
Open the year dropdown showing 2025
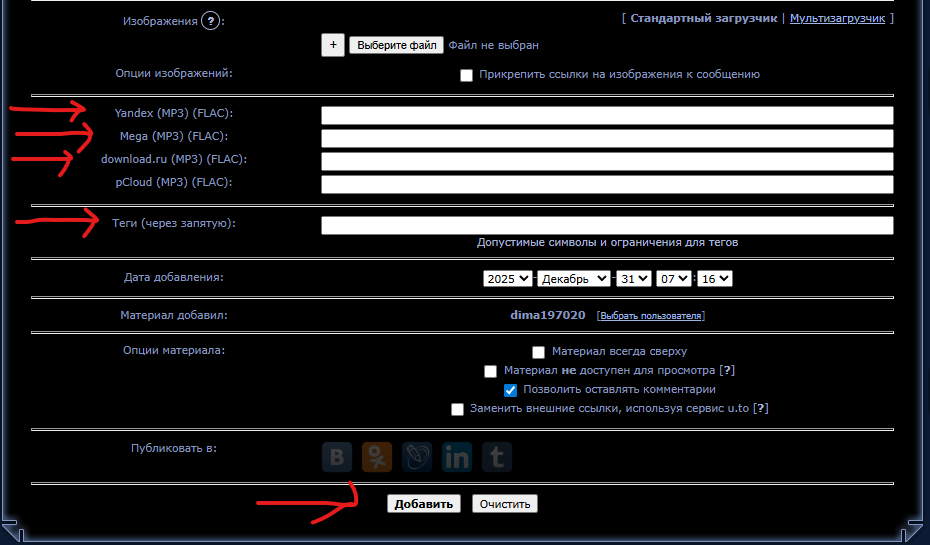point(507,279)
